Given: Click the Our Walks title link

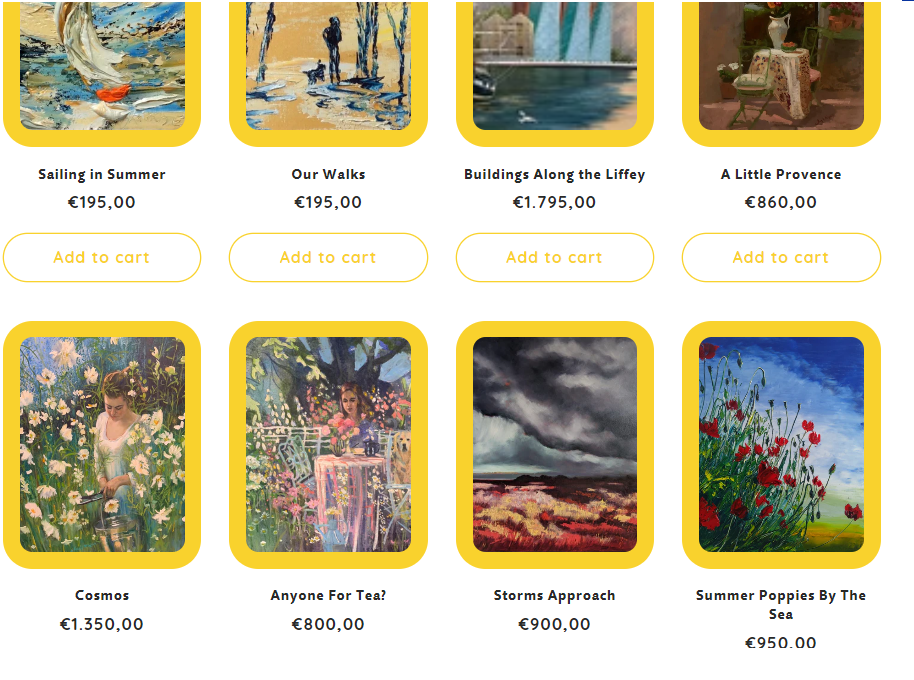Looking at the screenshot, I should tap(328, 174).
